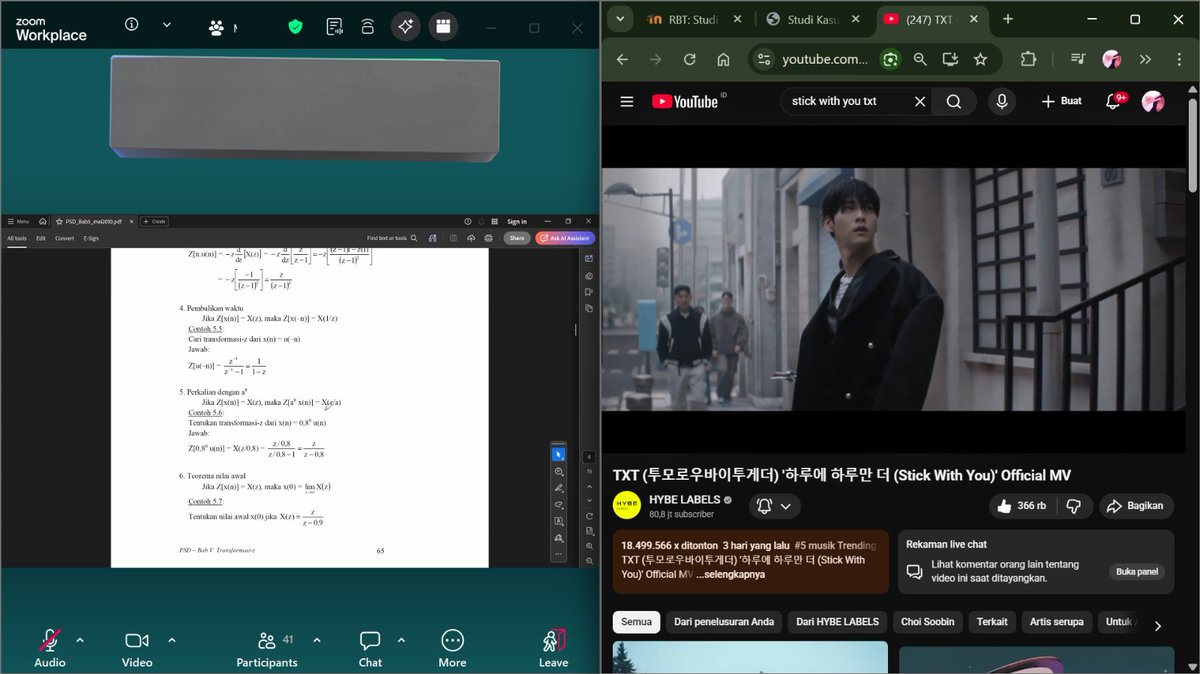Open Chrome tab search dropdown
The width and height of the screenshot is (1200, 674).
pyautogui.click(x=620, y=19)
